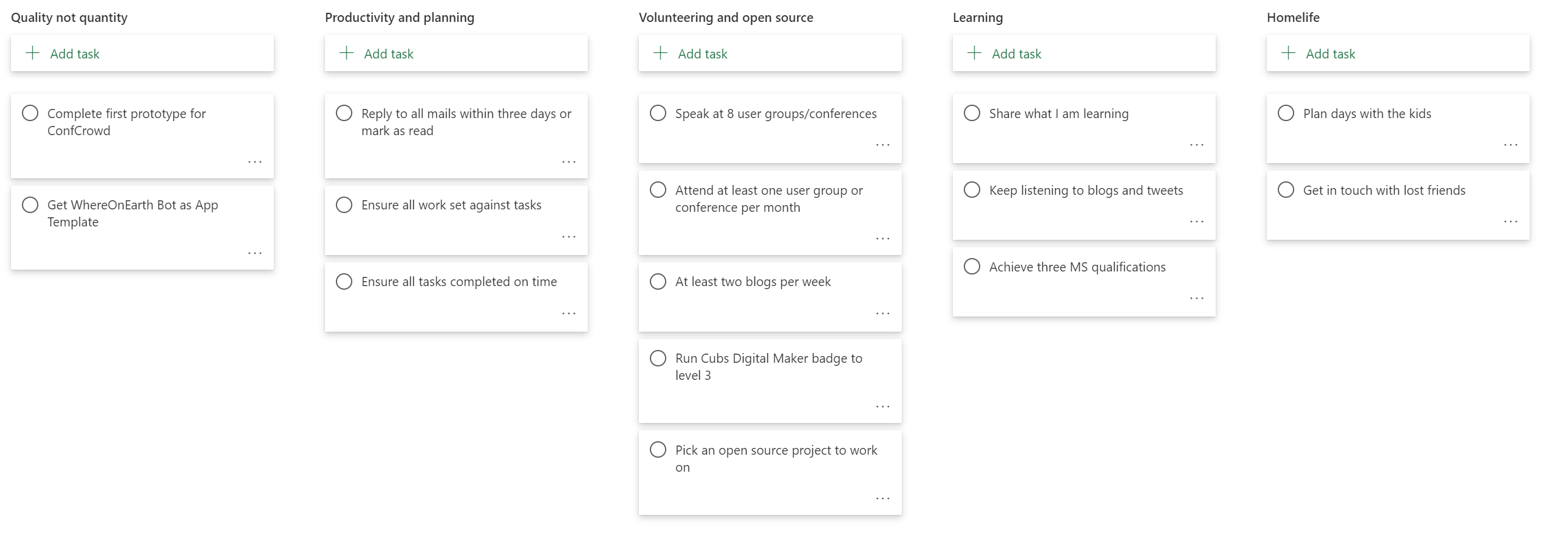Select the 'Homelife' bucket title
This screenshot has width=1568, height=535.
point(1293,18)
